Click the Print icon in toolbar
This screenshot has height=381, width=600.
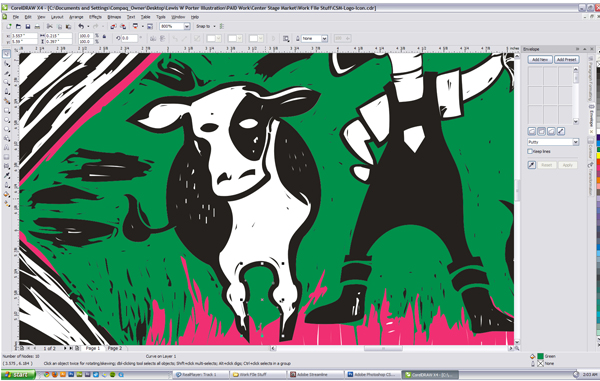[37, 26]
